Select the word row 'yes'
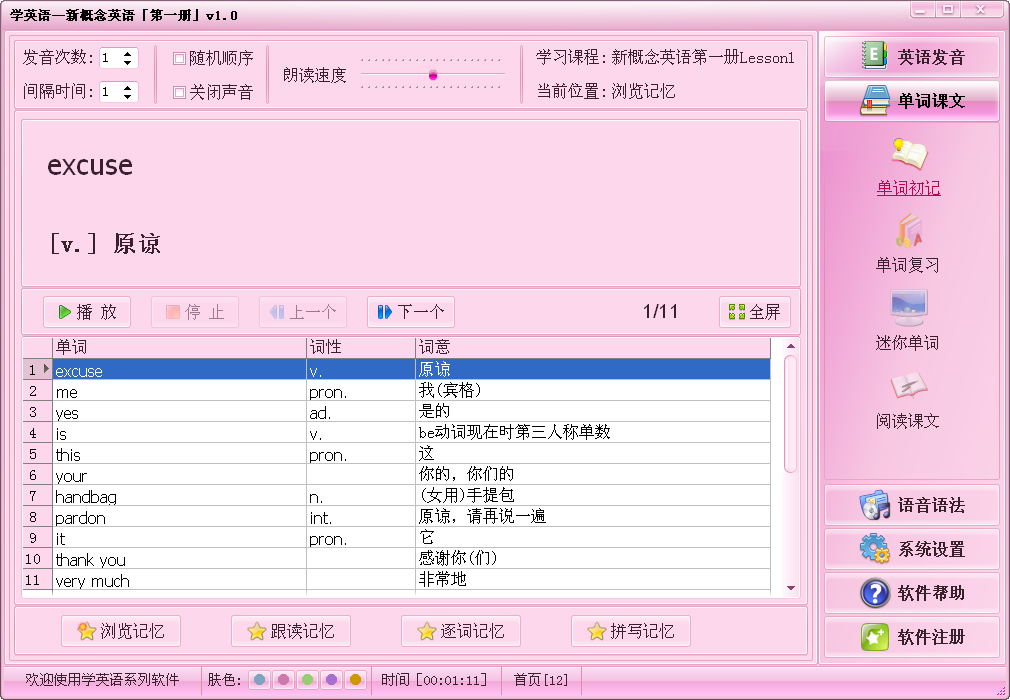 click(397, 412)
